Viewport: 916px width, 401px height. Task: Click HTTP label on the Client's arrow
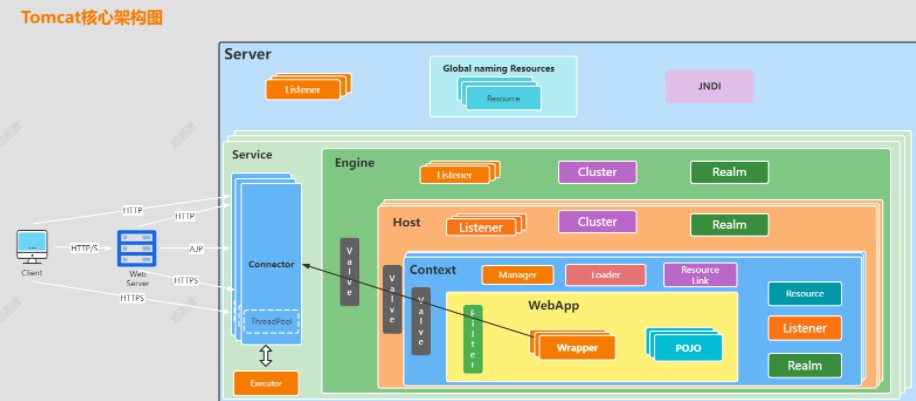133,210
